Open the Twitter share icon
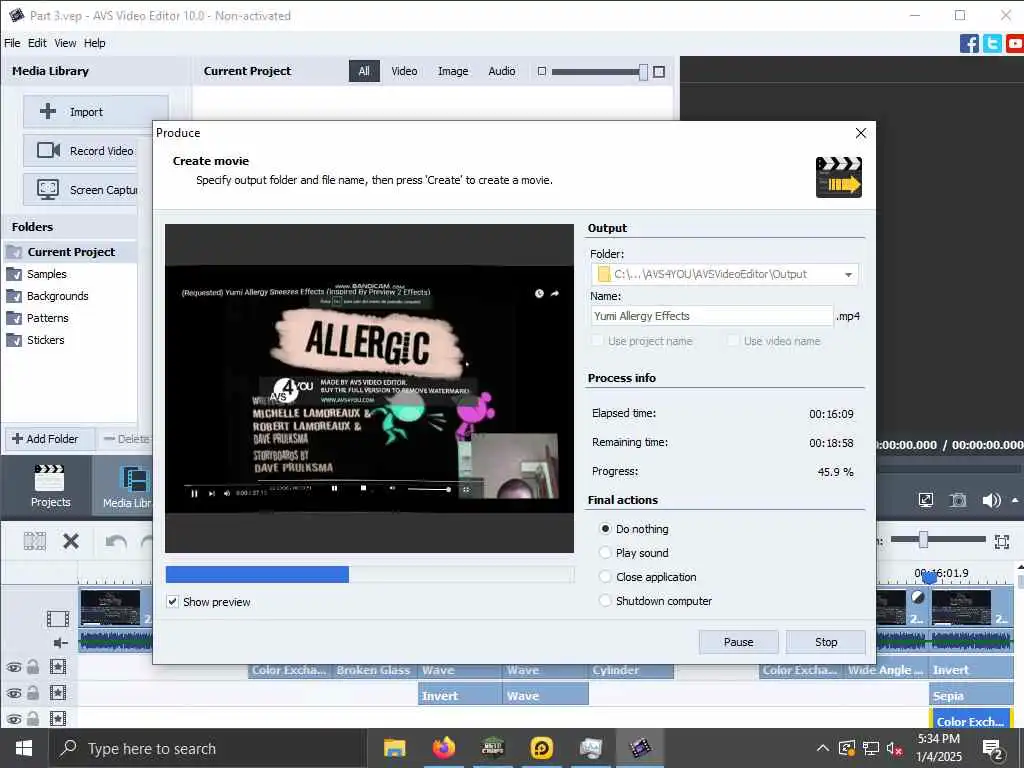The height and width of the screenshot is (768, 1024). pyautogui.click(x=992, y=43)
